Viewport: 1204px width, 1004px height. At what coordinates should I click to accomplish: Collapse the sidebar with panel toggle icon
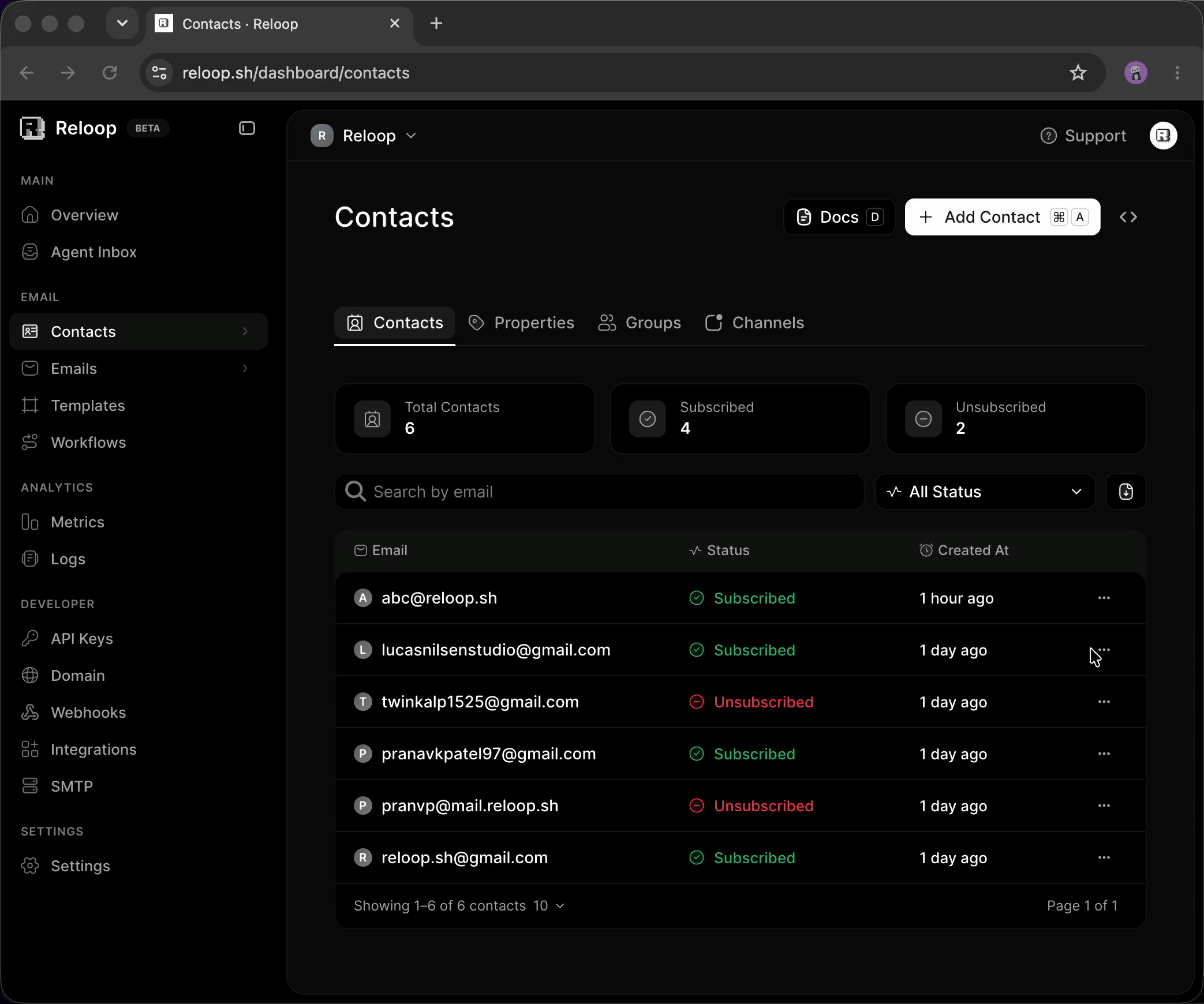tap(247, 128)
